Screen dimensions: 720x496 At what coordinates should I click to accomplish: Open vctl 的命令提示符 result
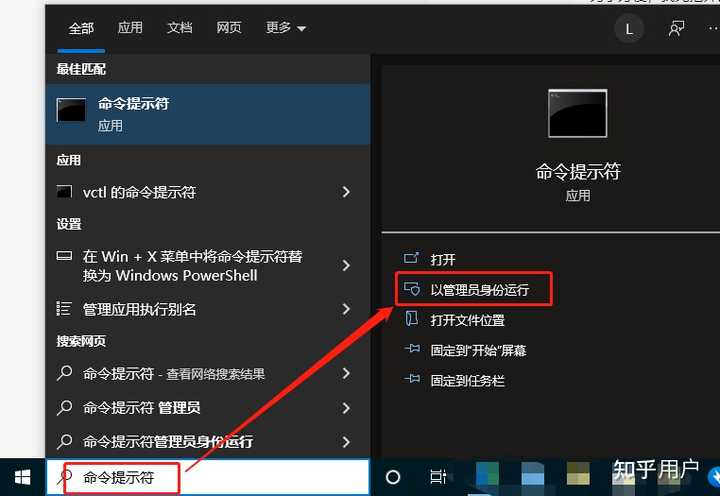[208, 192]
